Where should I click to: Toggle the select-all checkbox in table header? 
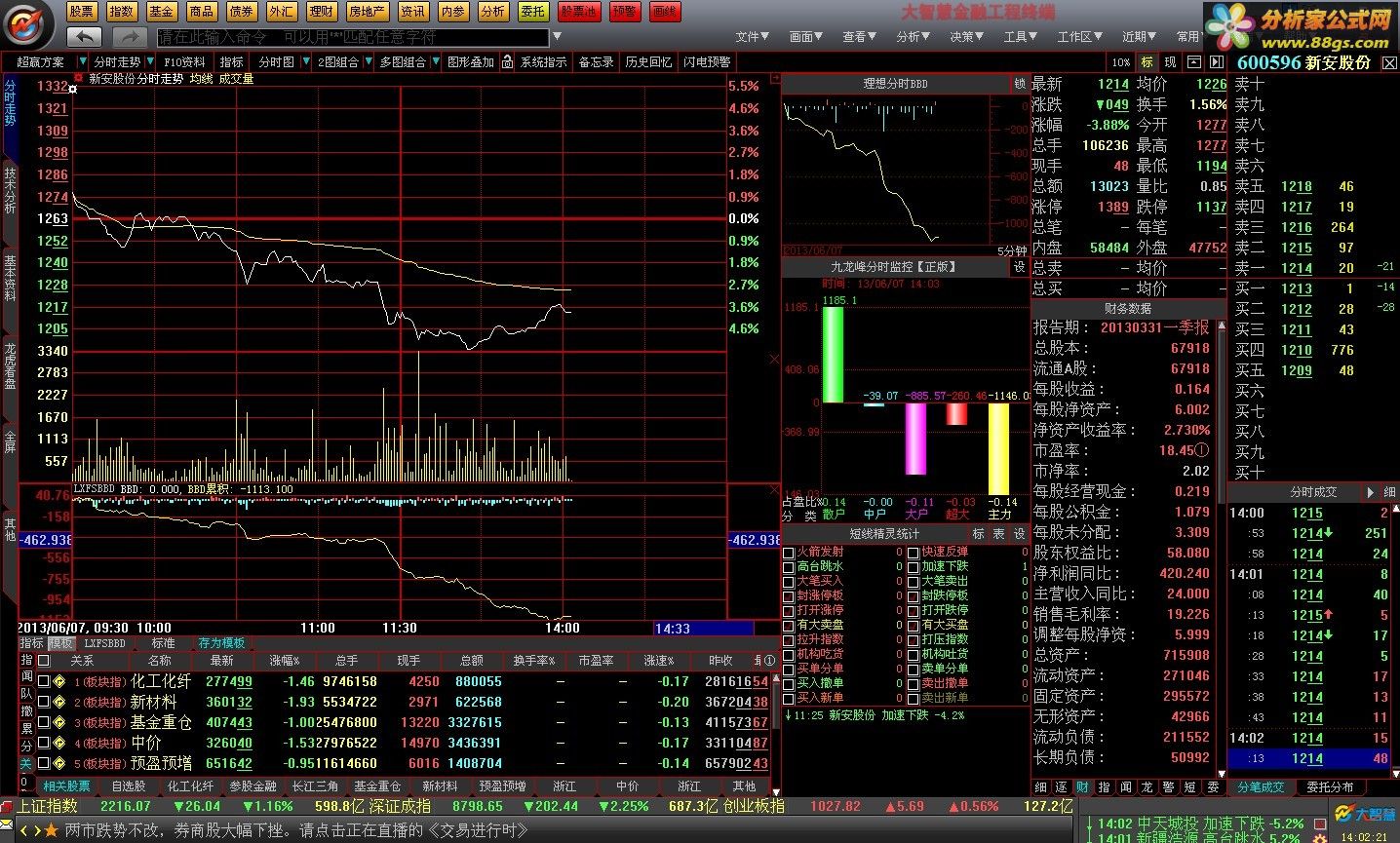[44, 661]
